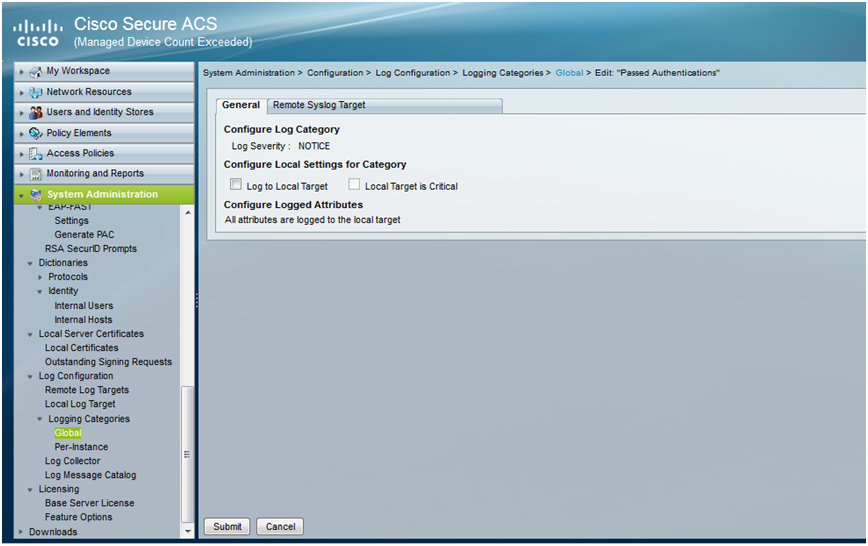Collapse the Licensing tree node
868x546 pixels.
[30, 490]
